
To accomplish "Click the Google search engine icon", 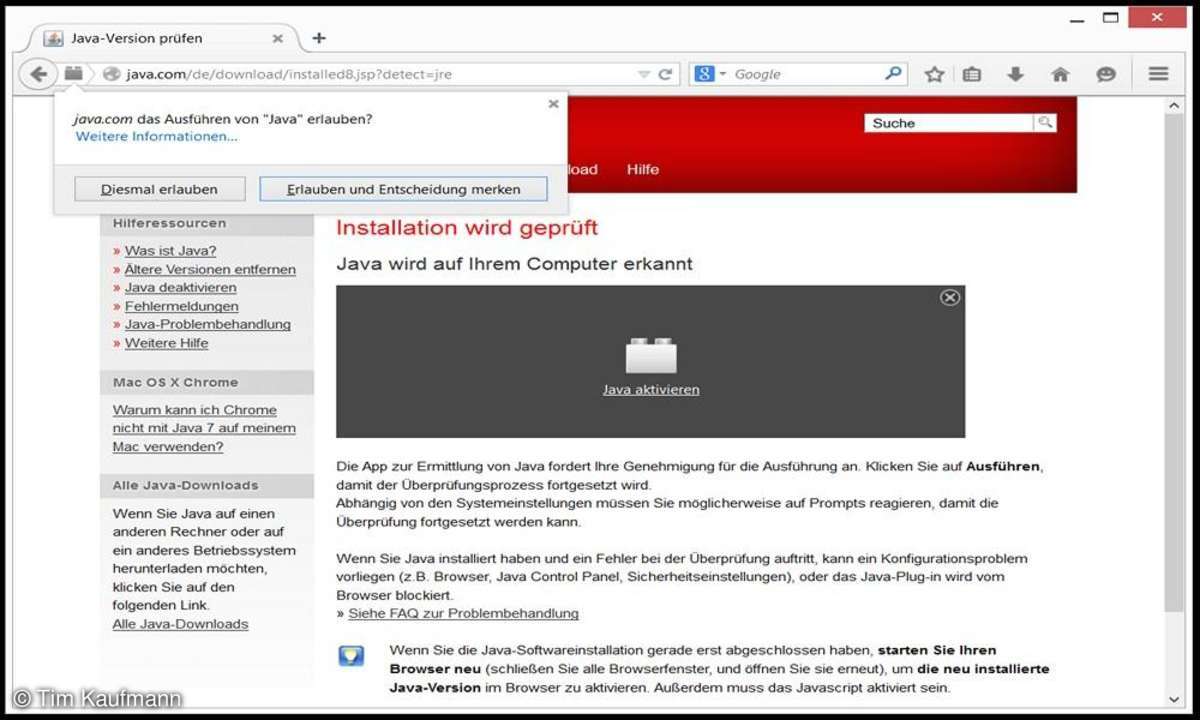I will (705, 74).
